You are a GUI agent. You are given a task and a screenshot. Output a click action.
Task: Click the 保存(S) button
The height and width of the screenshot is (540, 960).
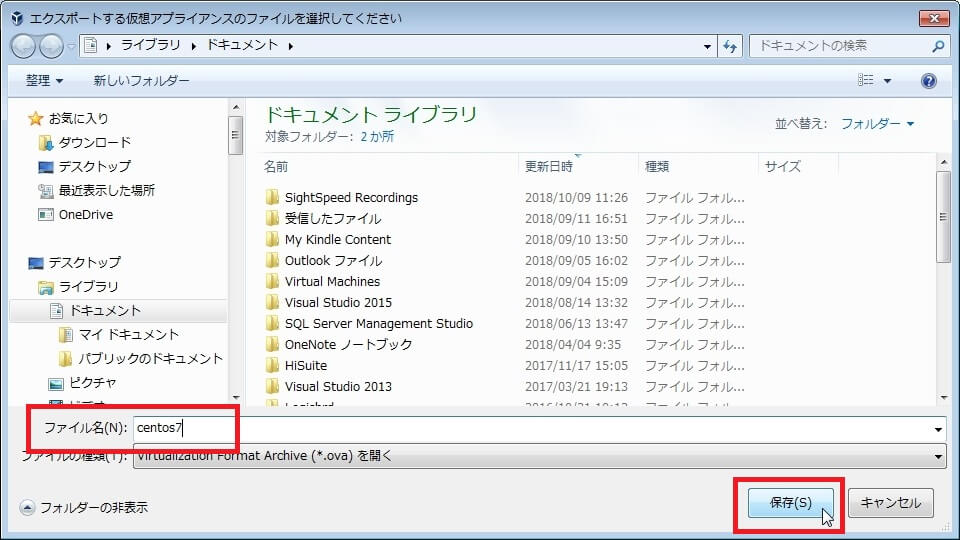(790, 503)
